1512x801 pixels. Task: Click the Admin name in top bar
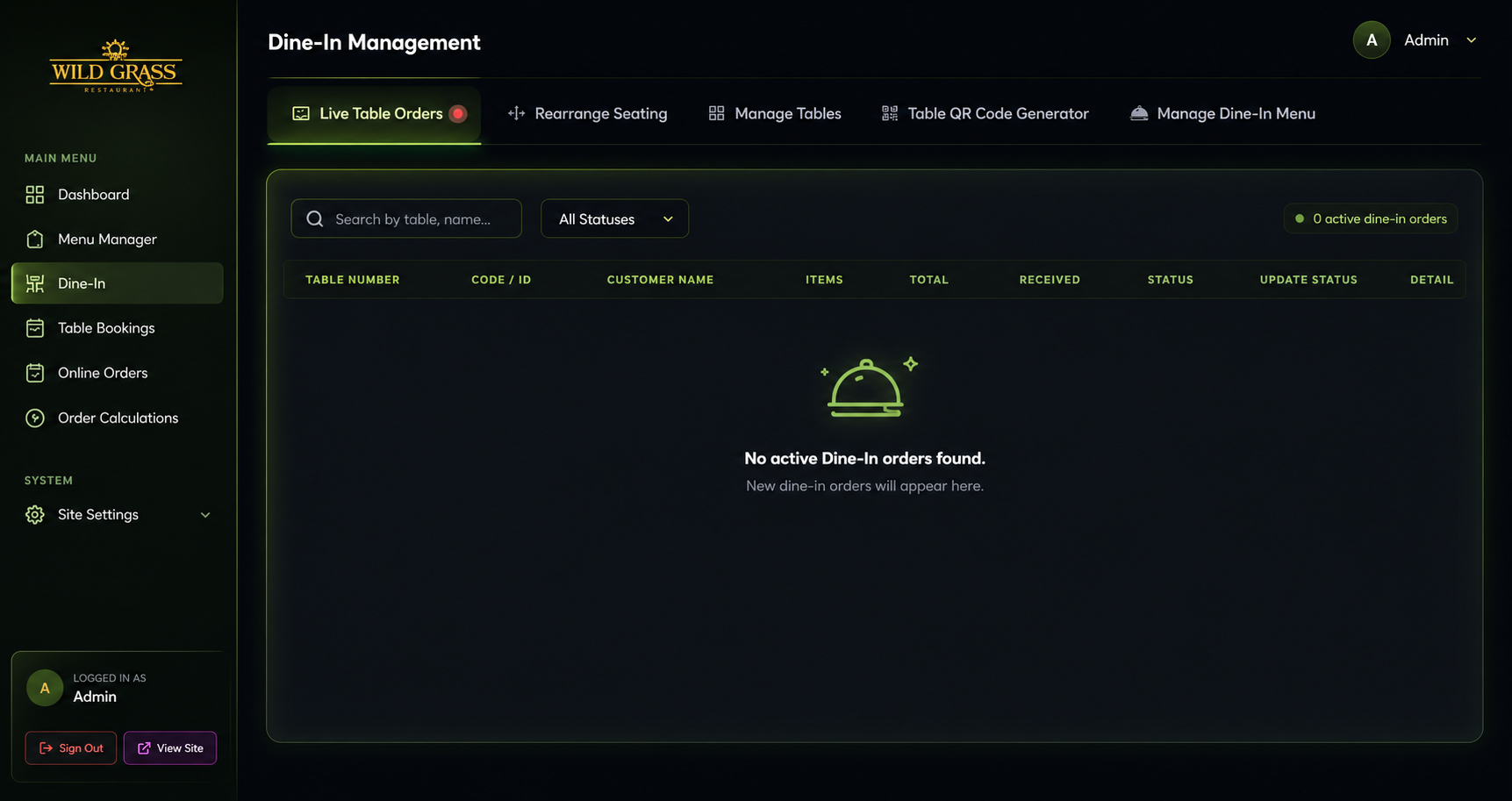point(1426,40)
